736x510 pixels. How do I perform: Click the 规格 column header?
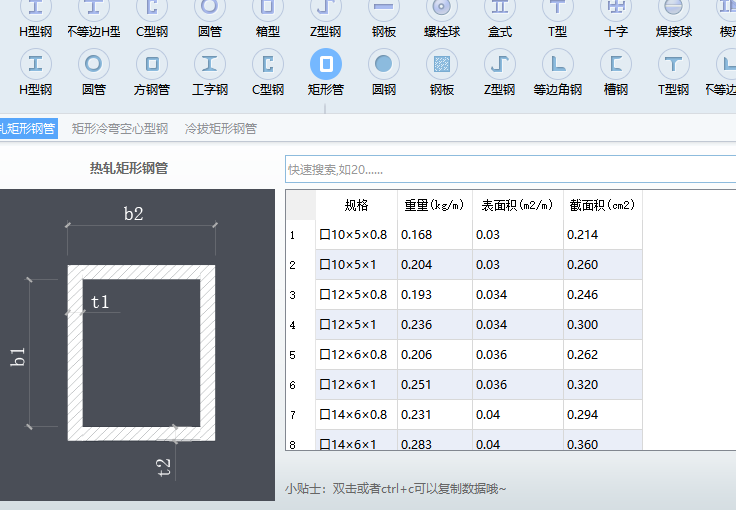pyautogui.click(x=356, y=205)
